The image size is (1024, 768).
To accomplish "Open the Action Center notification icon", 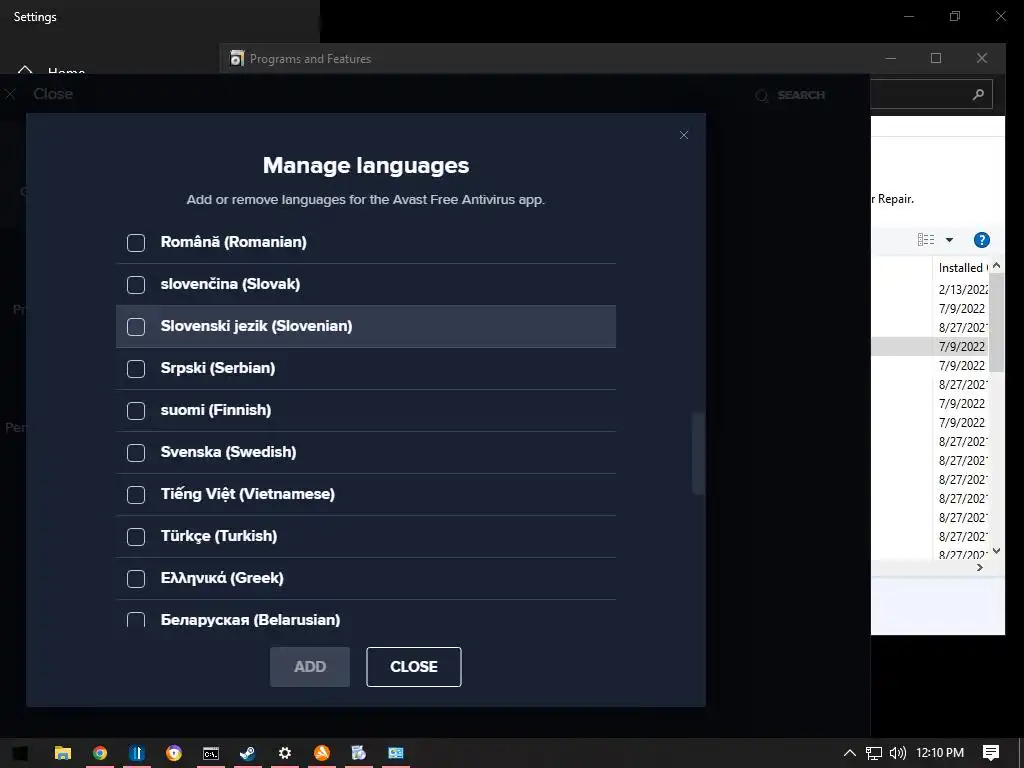I will point(991,753).
